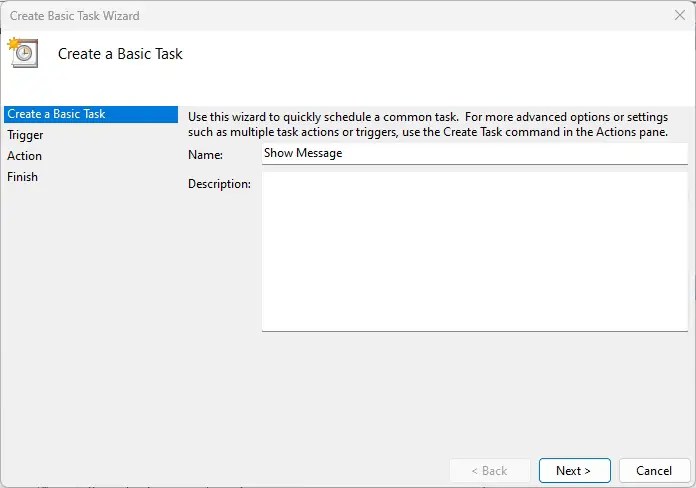Focus the Name field containing Show Message

pos(474,154)
